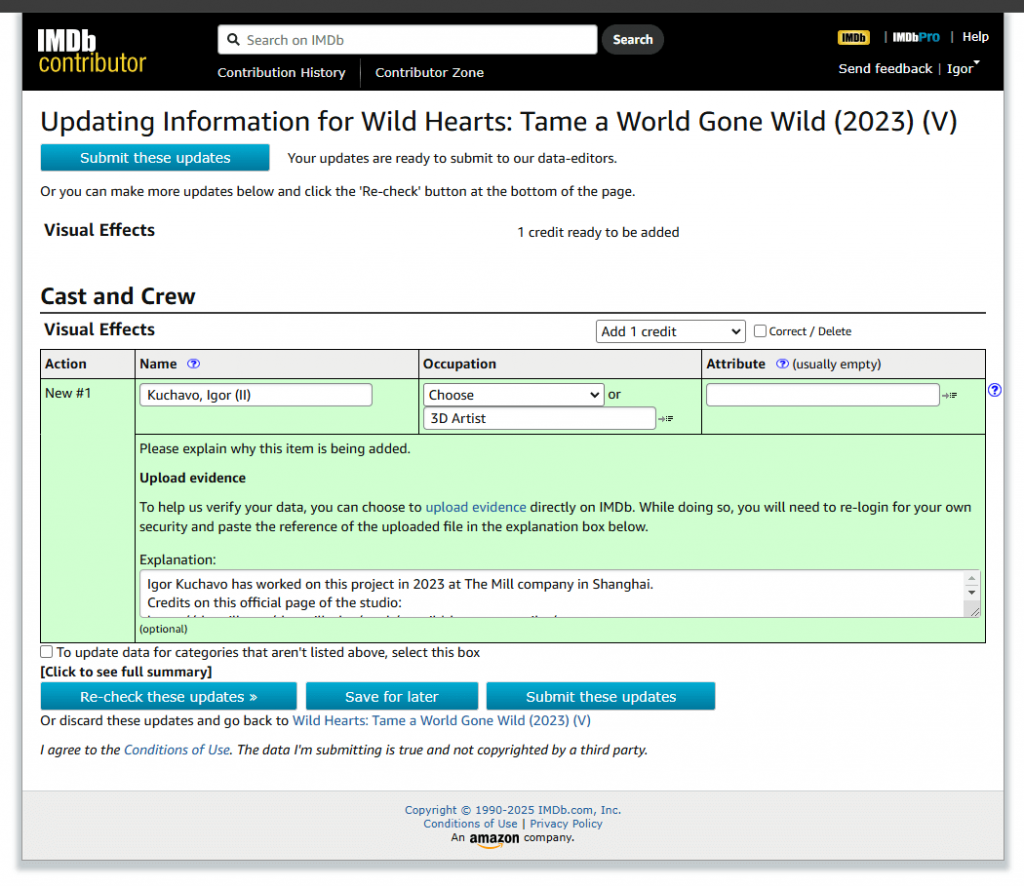Viewport: 1024px width, 886px height.
Task: Open Contribution History menu
Action: [281, 72]
